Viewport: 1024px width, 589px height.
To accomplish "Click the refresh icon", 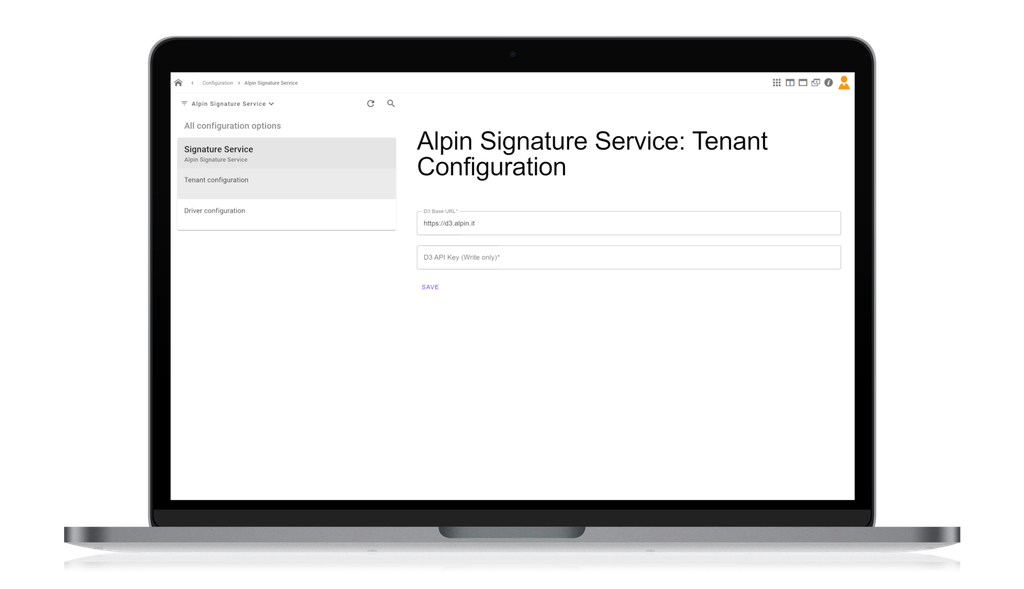I will [x=370, y=103].
